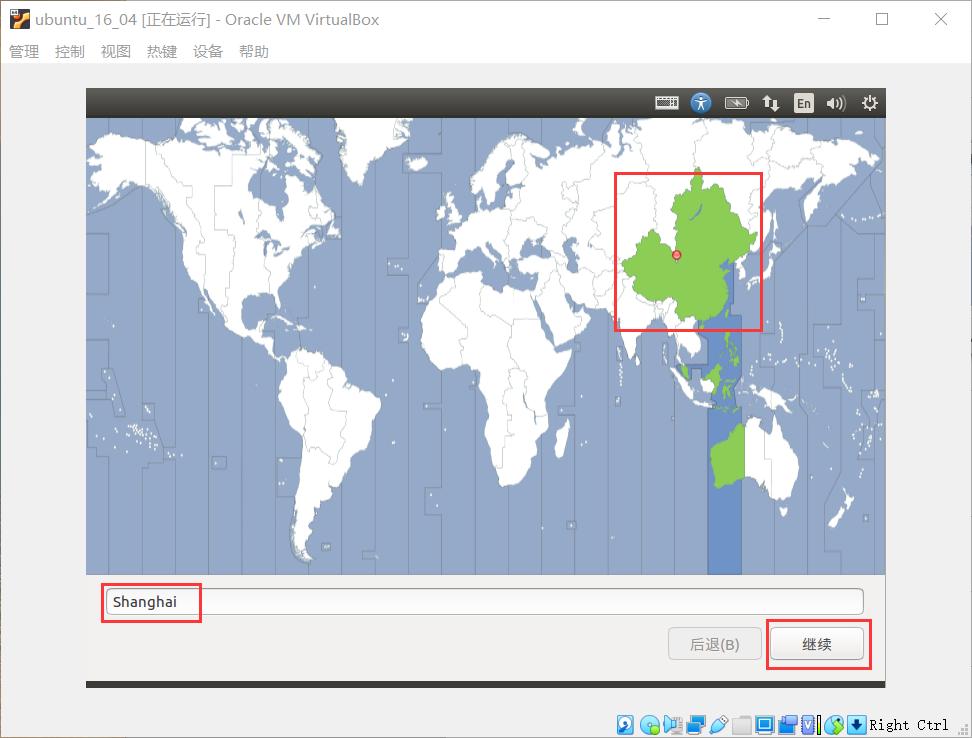The height and width of the screenshot is (738, 972).
Task: Open the system power gear menu
Action: [x=870, y=103]
